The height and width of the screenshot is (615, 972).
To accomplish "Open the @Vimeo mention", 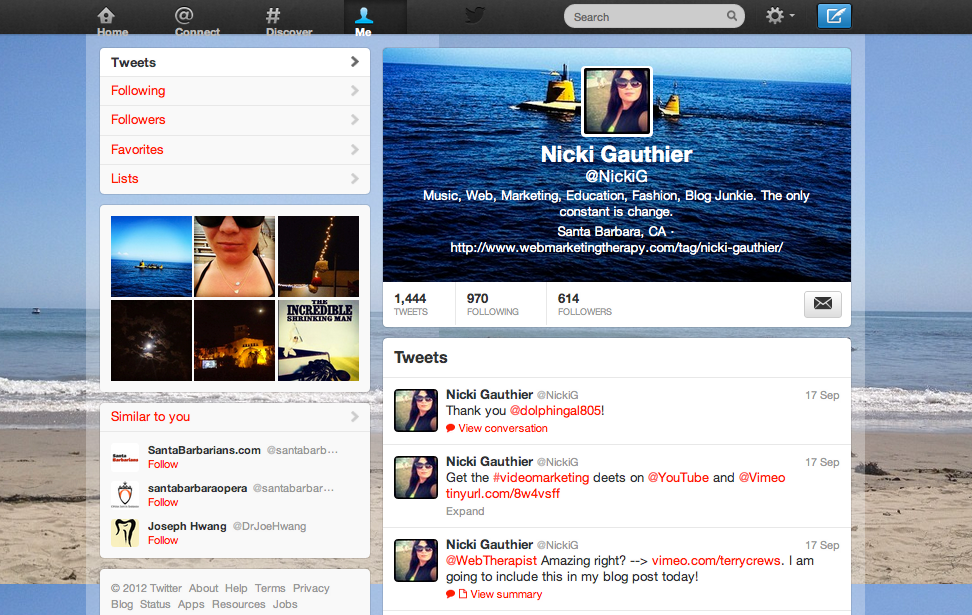I will (762, 478).
